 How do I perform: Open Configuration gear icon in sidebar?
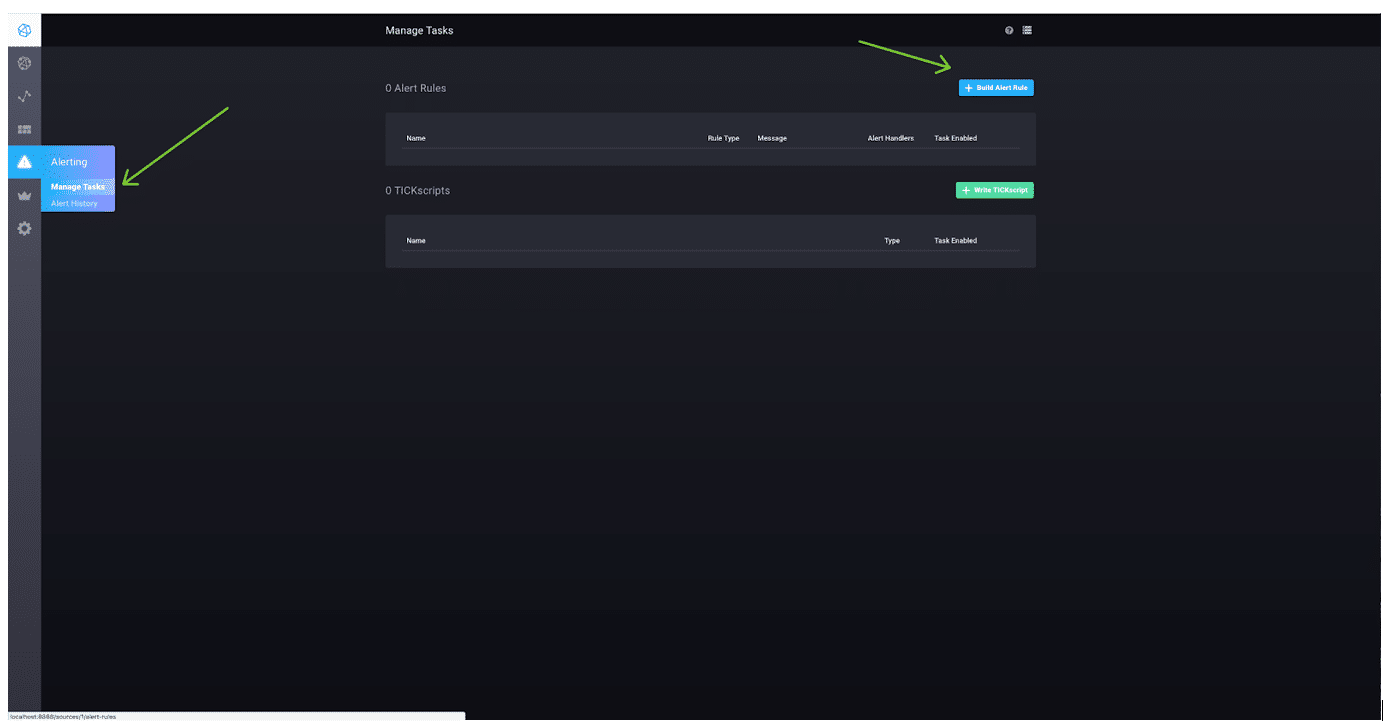[24, 229]
